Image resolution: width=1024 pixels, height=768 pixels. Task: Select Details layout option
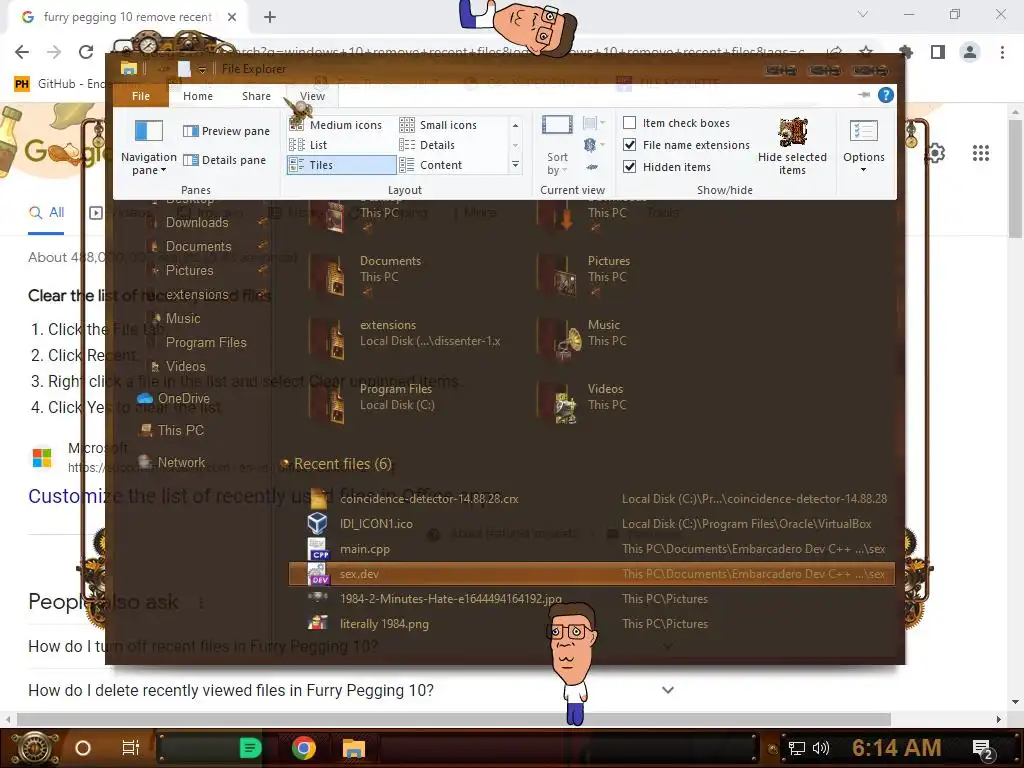[x=427, y=145]
